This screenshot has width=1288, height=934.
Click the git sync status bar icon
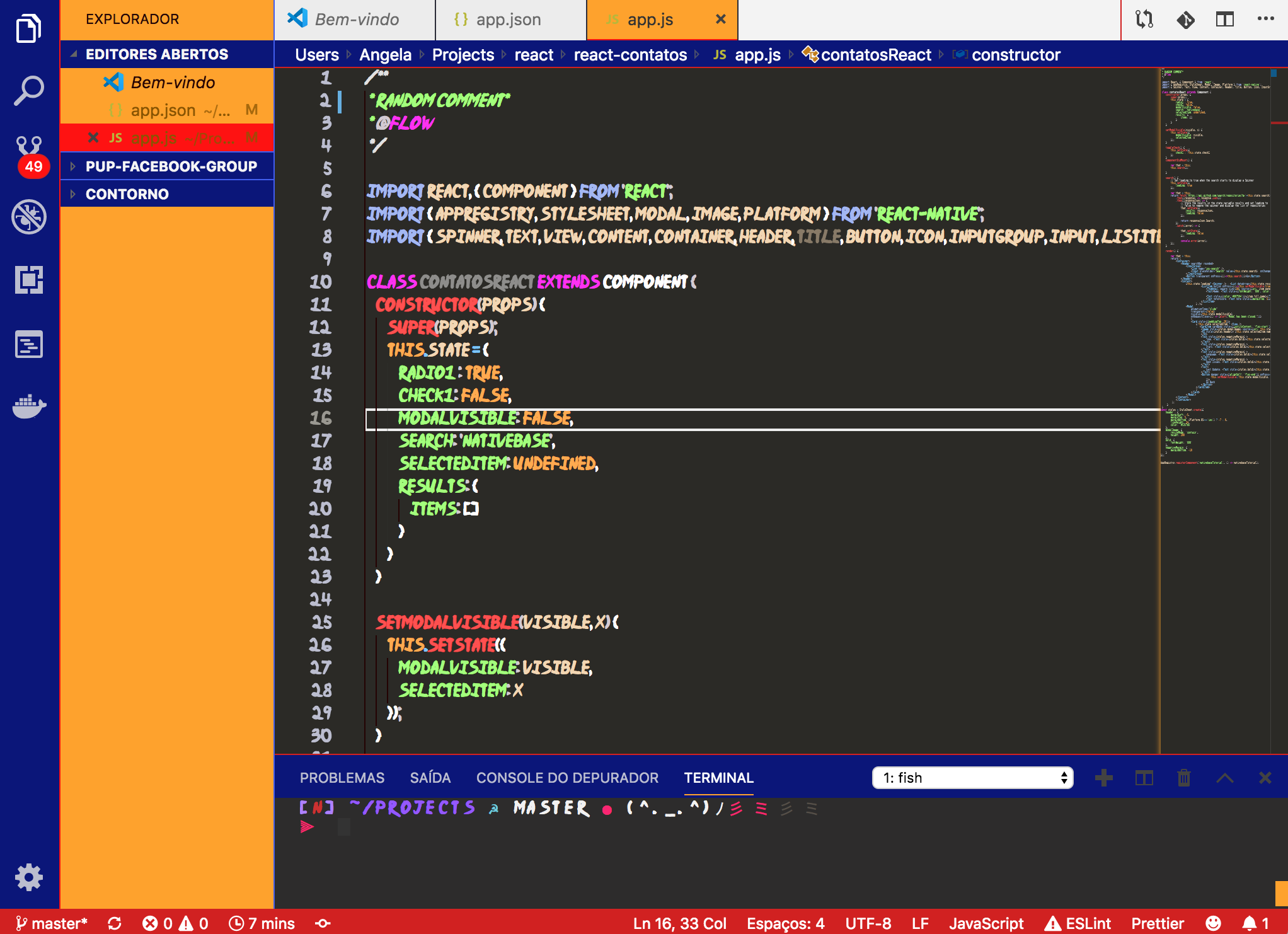(x=115, y=923)
